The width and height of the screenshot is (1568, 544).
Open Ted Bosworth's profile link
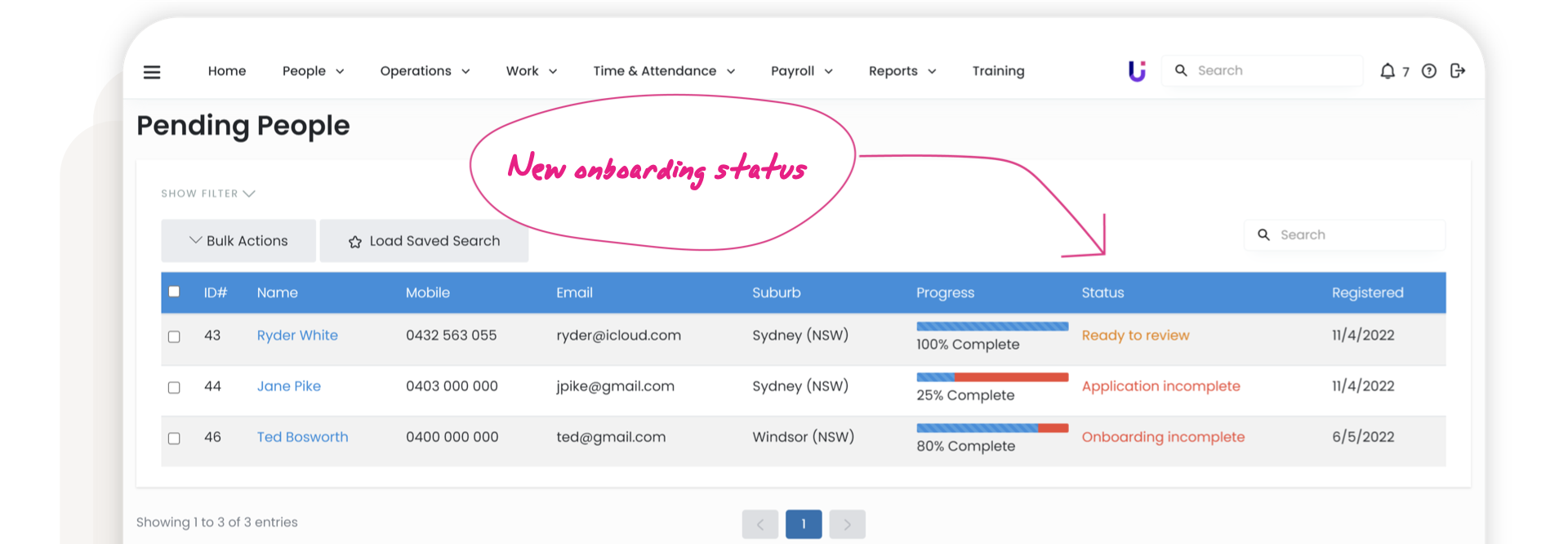tap(302, 437)
